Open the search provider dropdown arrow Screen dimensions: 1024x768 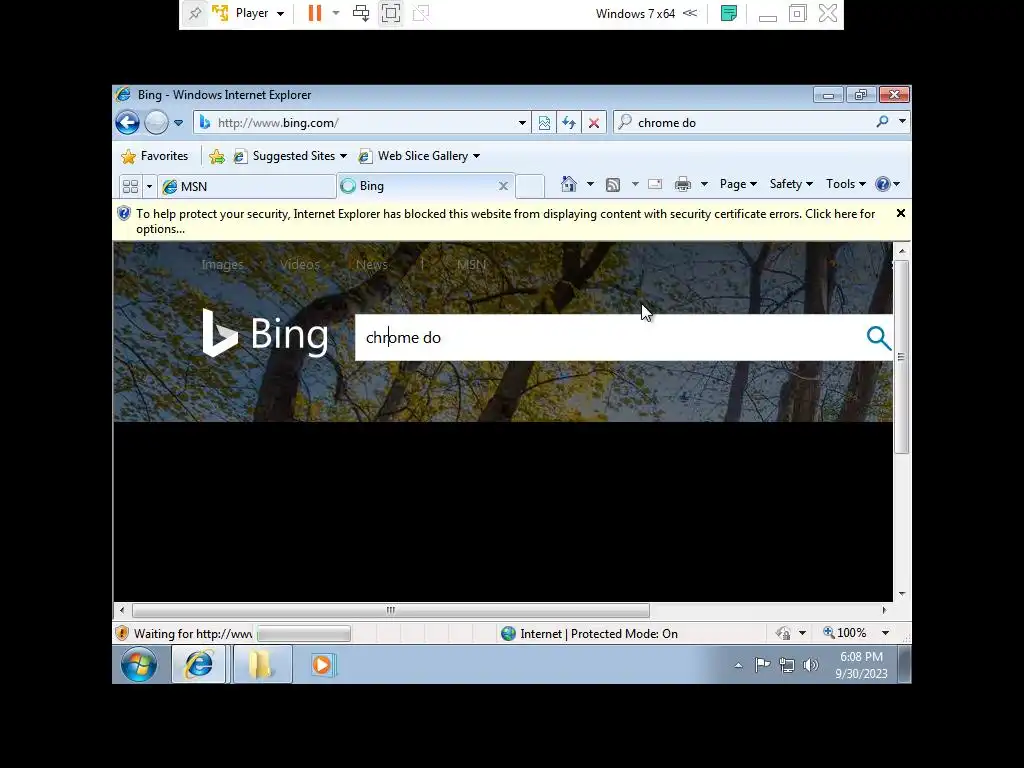point(902,121)
